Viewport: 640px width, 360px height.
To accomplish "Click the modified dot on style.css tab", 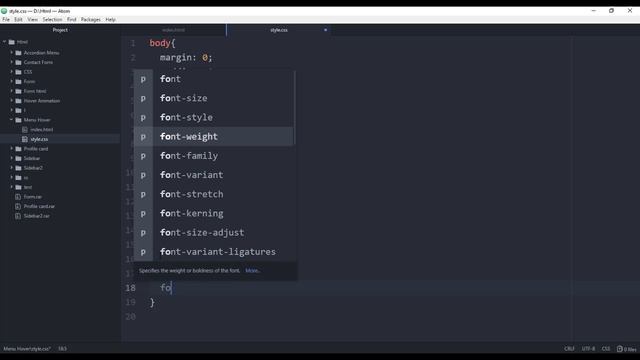I will (325, 30).
